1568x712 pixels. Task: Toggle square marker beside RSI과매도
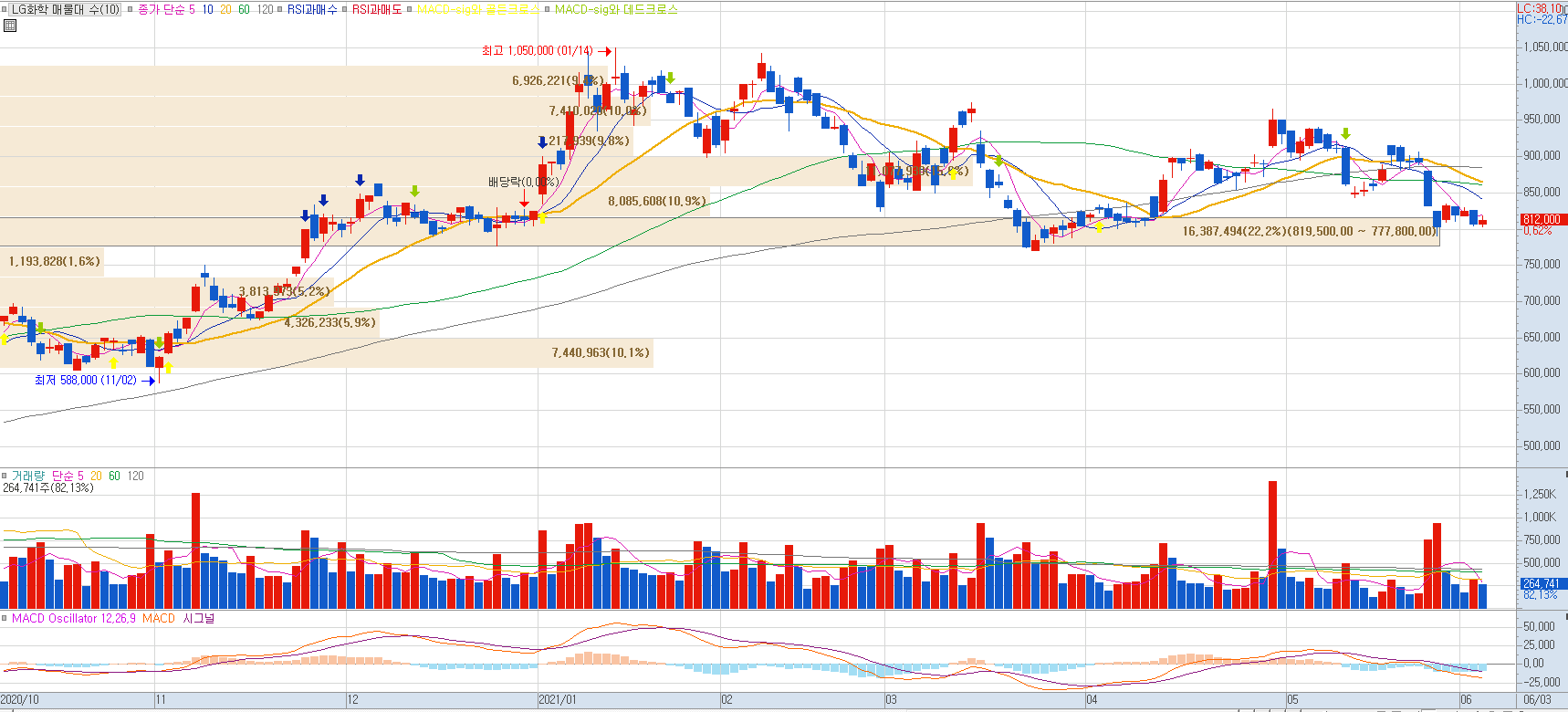point(345,9)
